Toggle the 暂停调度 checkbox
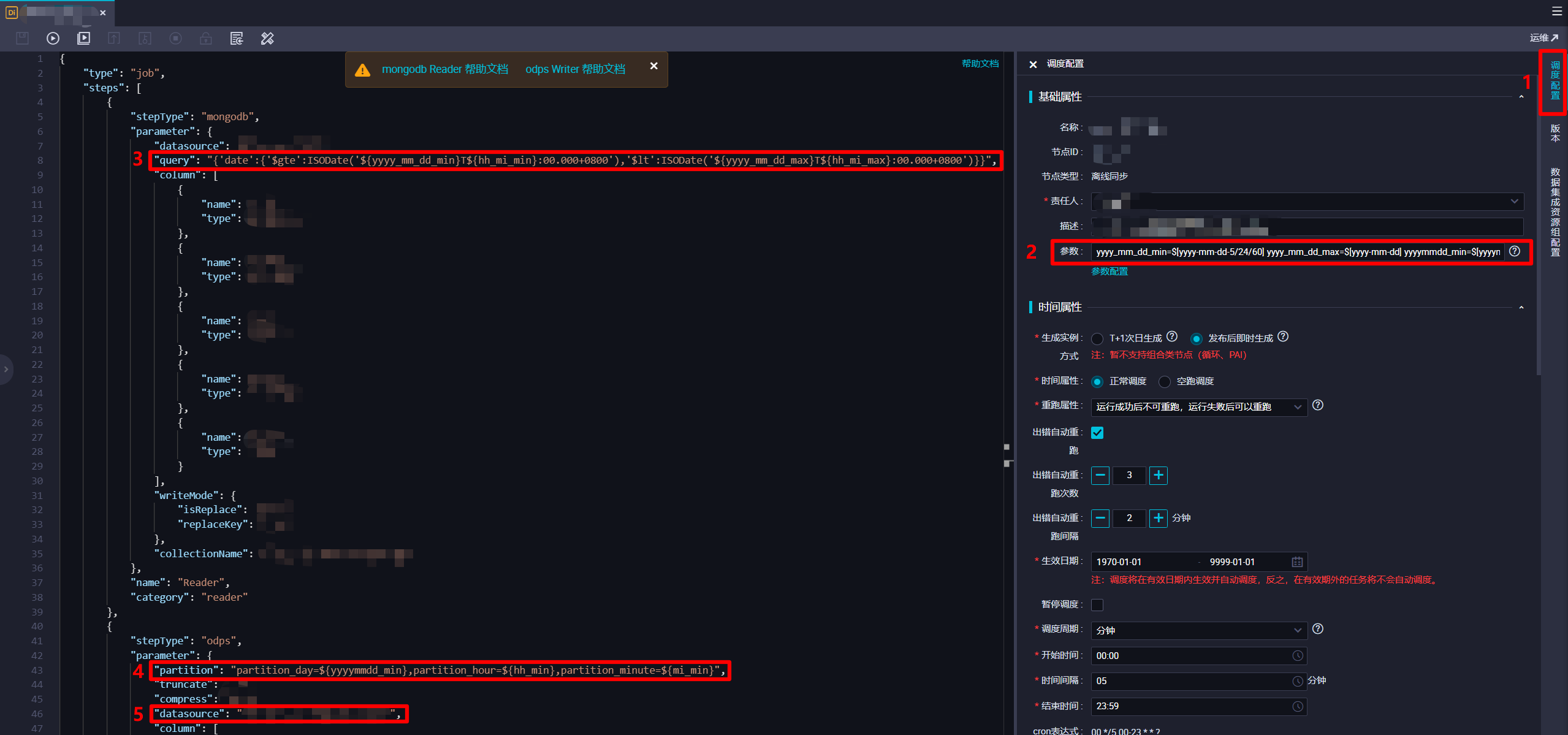The image size is (1568, 735). pos(1097,605)
